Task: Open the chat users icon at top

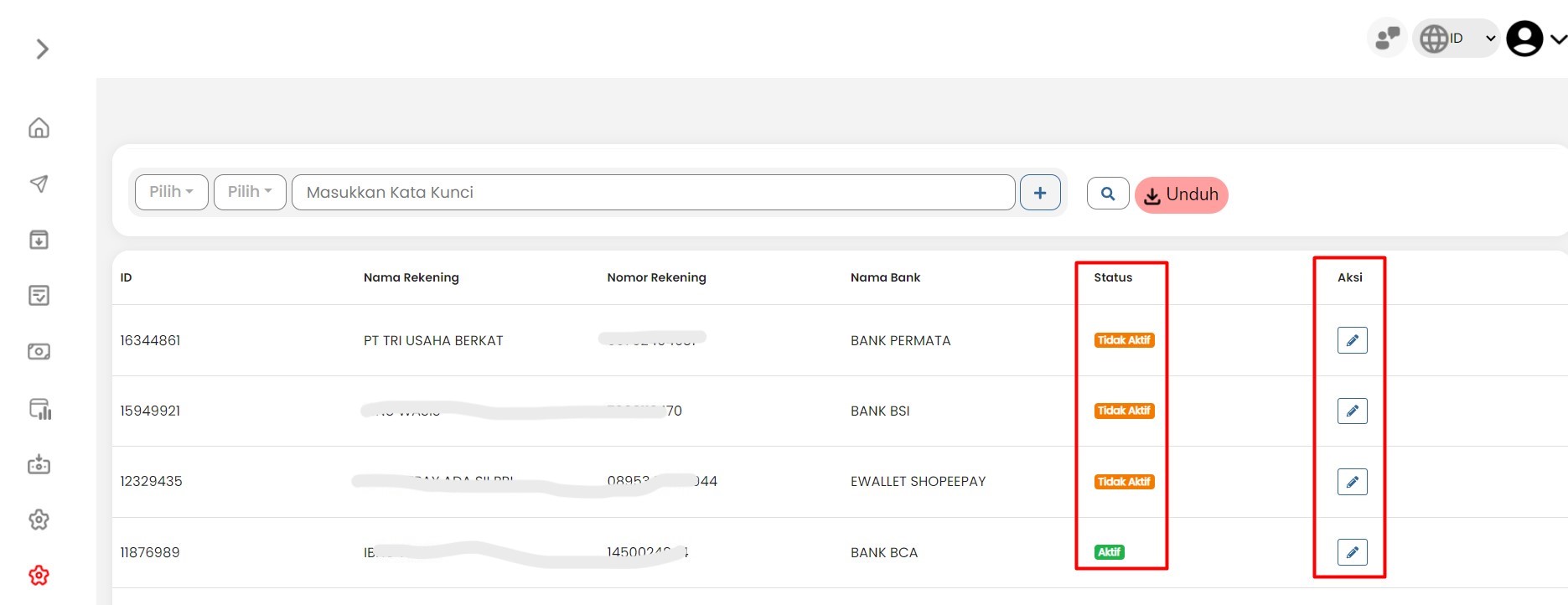Action: pyautogui.click(x=1388, y=38)
